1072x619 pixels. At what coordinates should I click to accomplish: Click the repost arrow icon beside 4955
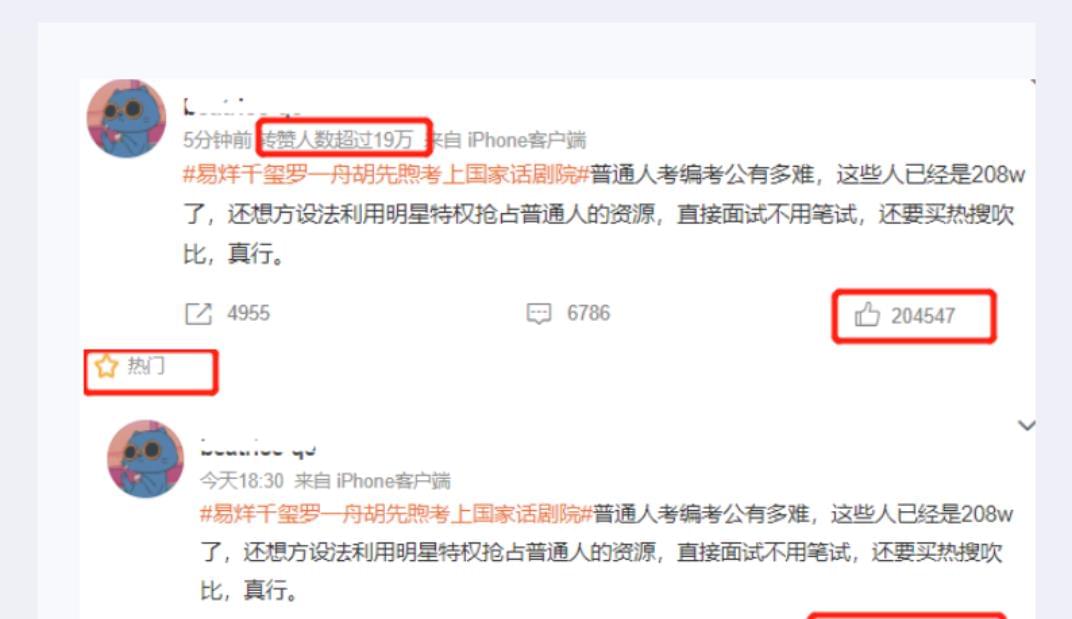click(198, 314)
